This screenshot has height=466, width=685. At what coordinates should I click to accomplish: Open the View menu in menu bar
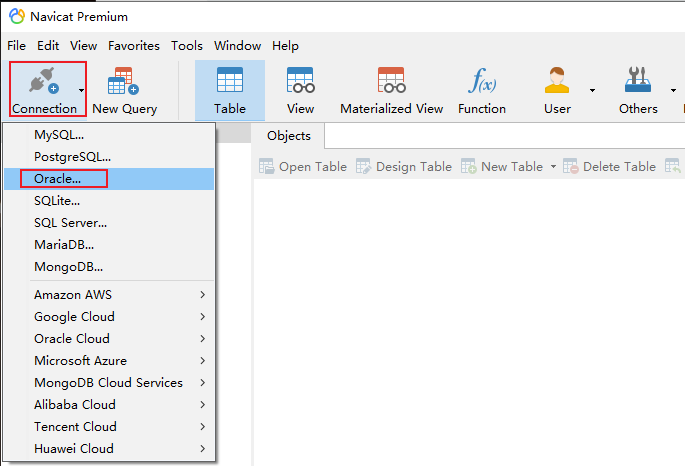83,45
